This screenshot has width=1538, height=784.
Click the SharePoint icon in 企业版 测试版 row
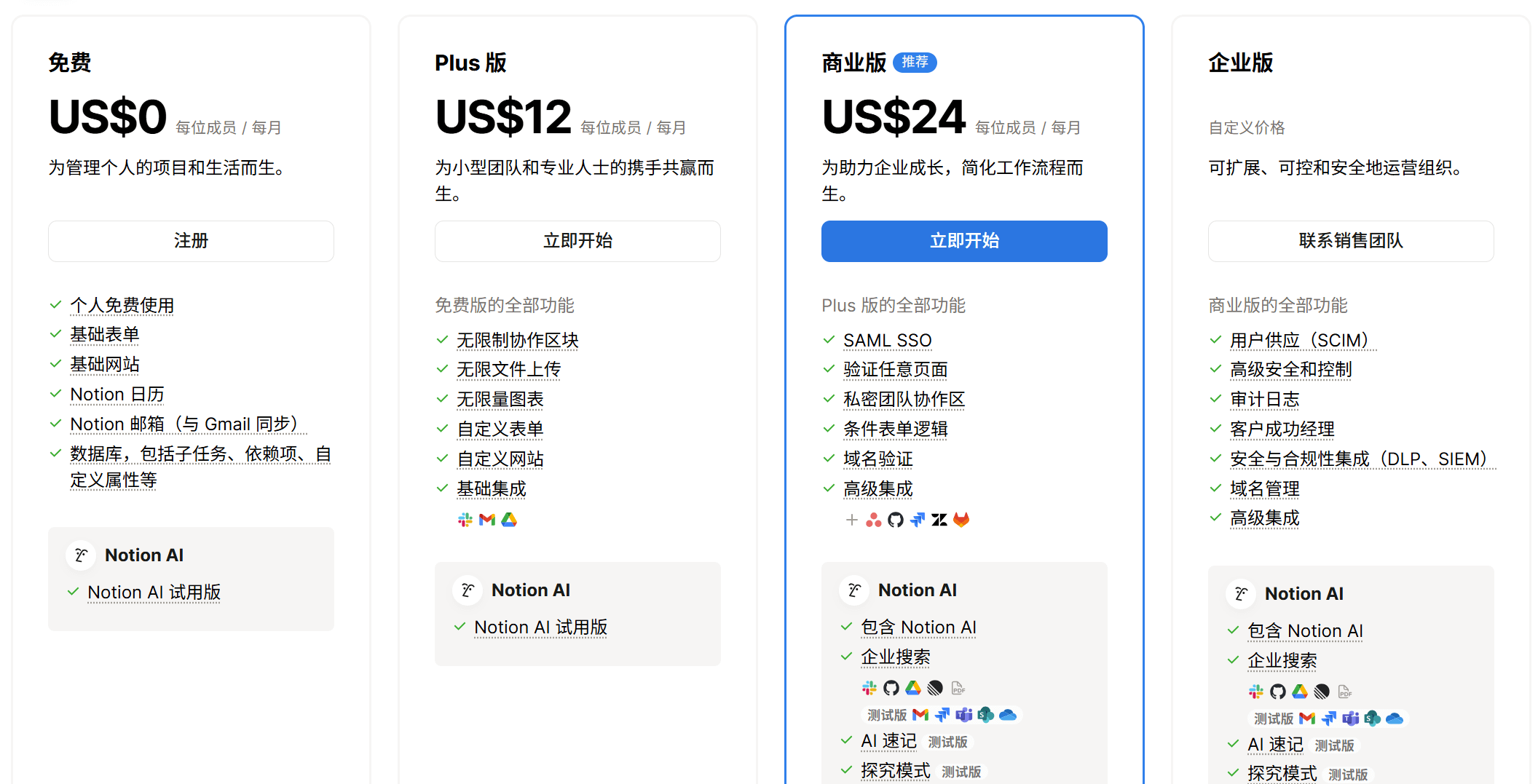tap(1373, 718)
